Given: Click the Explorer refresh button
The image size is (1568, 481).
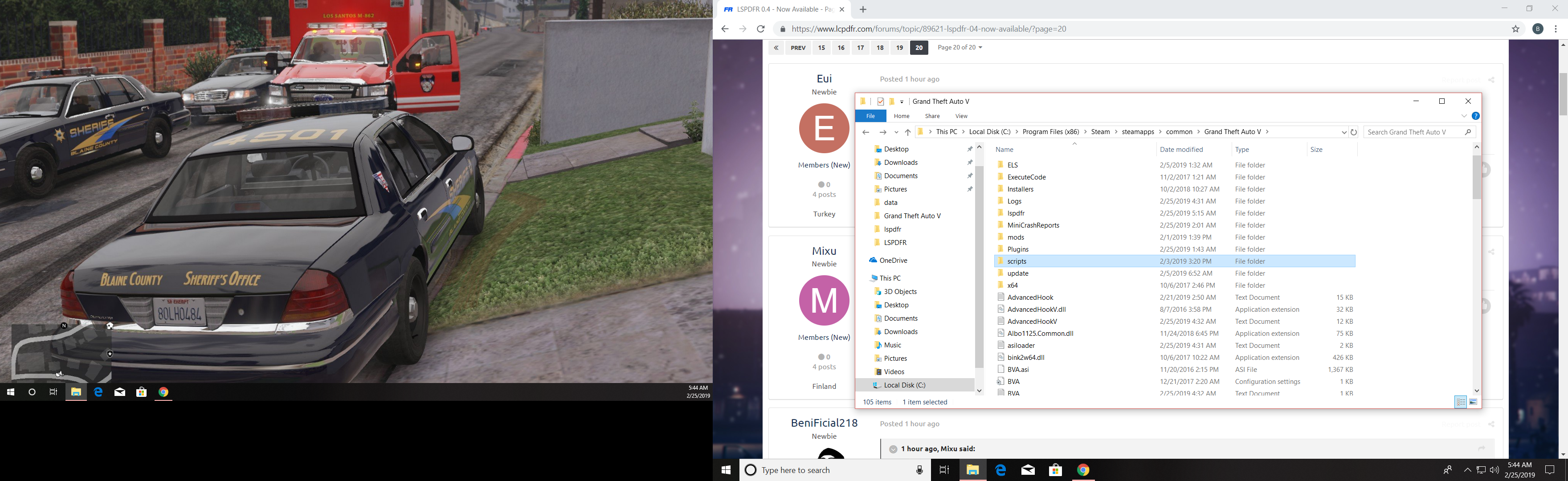Looking at the screenshot, I should tap(1354, 132).
